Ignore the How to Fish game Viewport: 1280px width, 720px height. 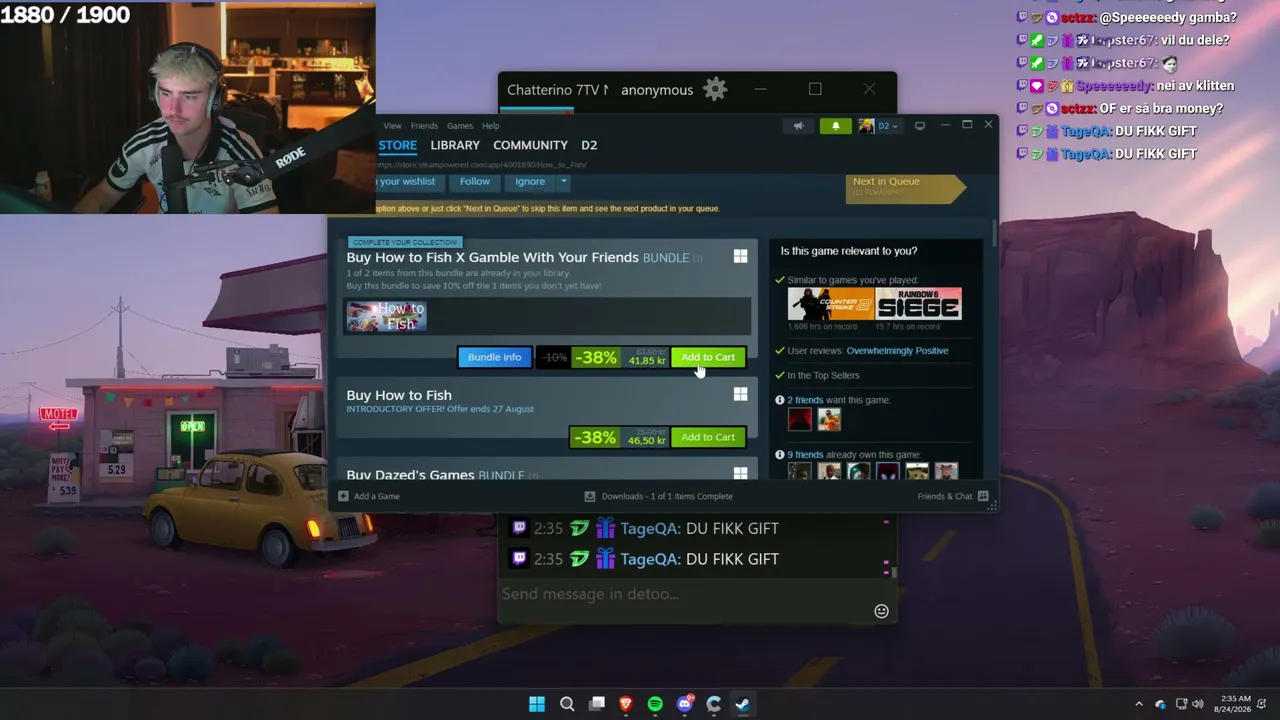coord(530,182)
